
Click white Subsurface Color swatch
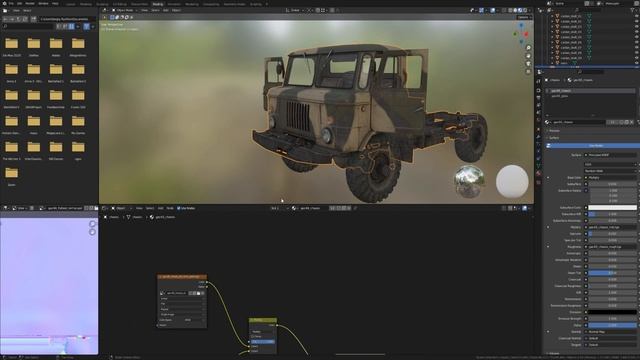tap(612, 208)
